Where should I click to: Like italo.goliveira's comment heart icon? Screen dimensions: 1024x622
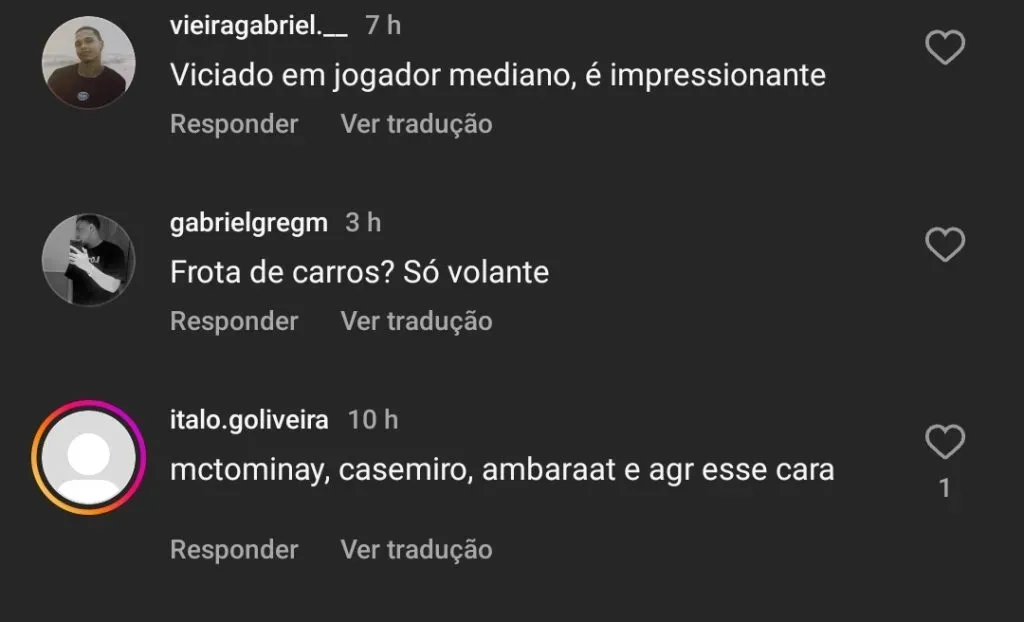945,442
